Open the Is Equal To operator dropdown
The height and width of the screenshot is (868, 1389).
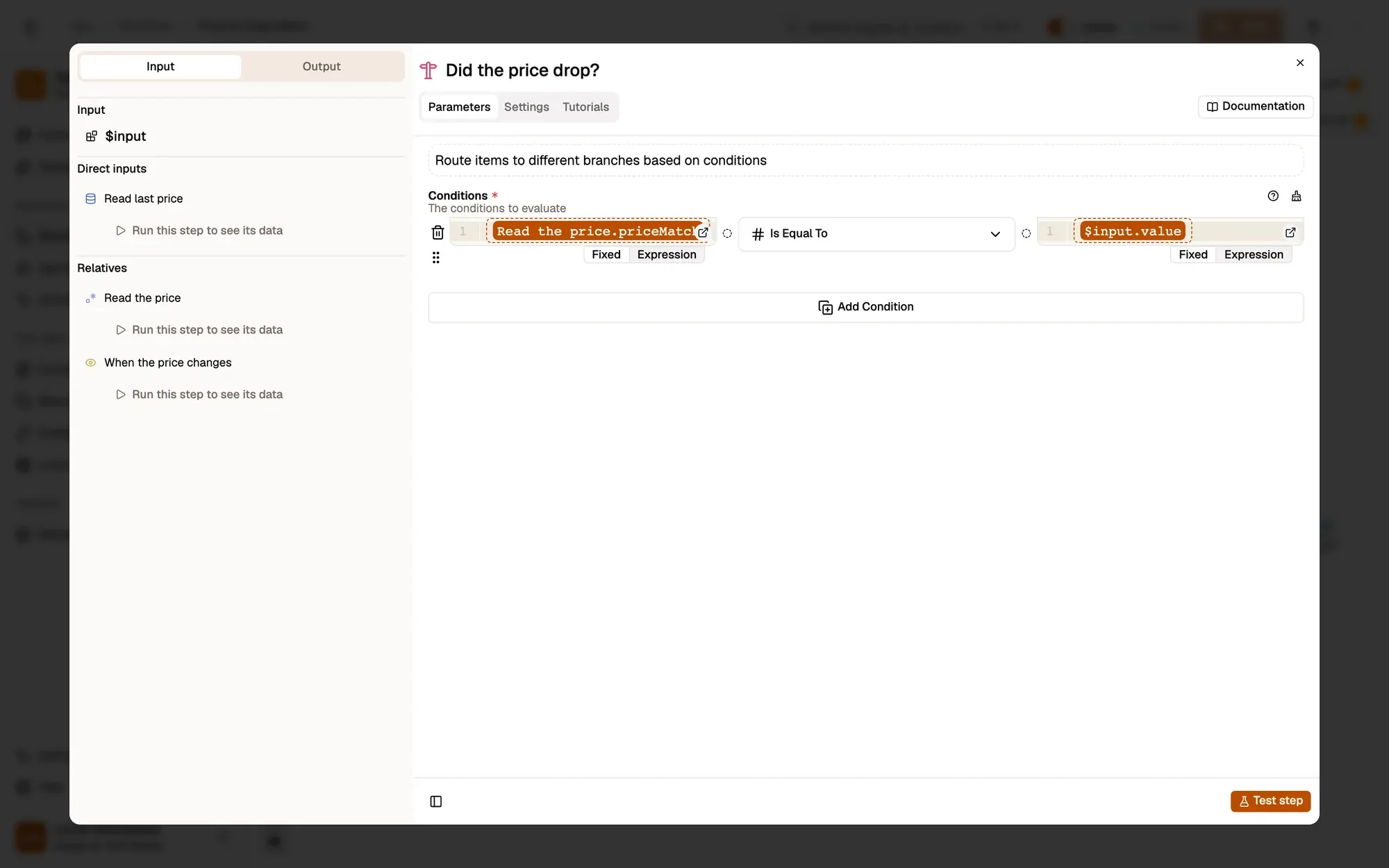pyautogui.click(x=876, y=234)
